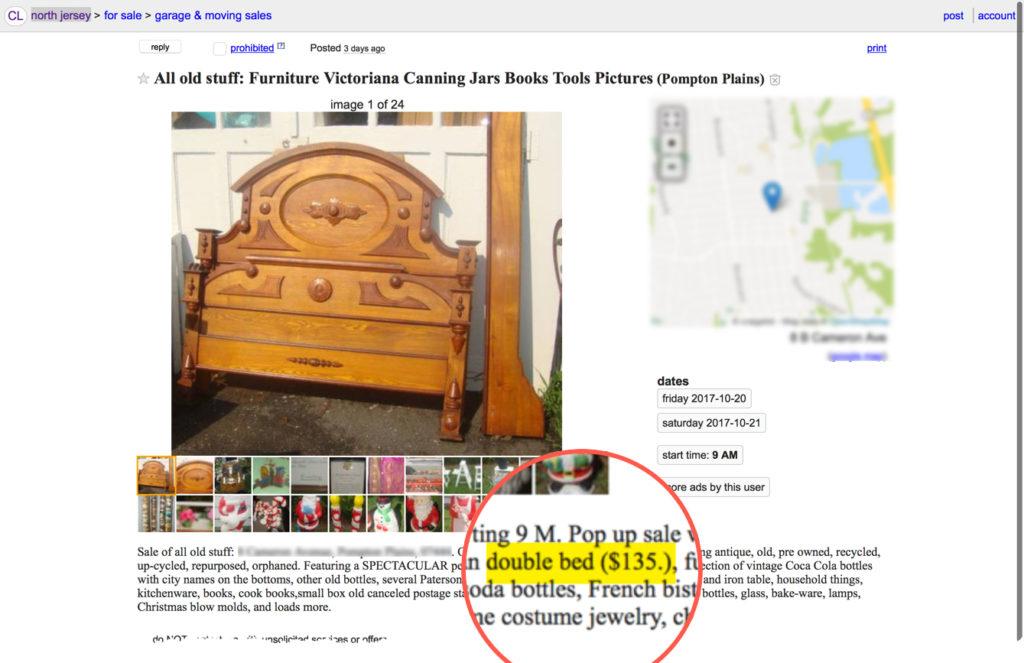Image resolution: width=1024 pixels, height=663 pixels.
Task: Open the print link
Action: (x=876, y=48)
